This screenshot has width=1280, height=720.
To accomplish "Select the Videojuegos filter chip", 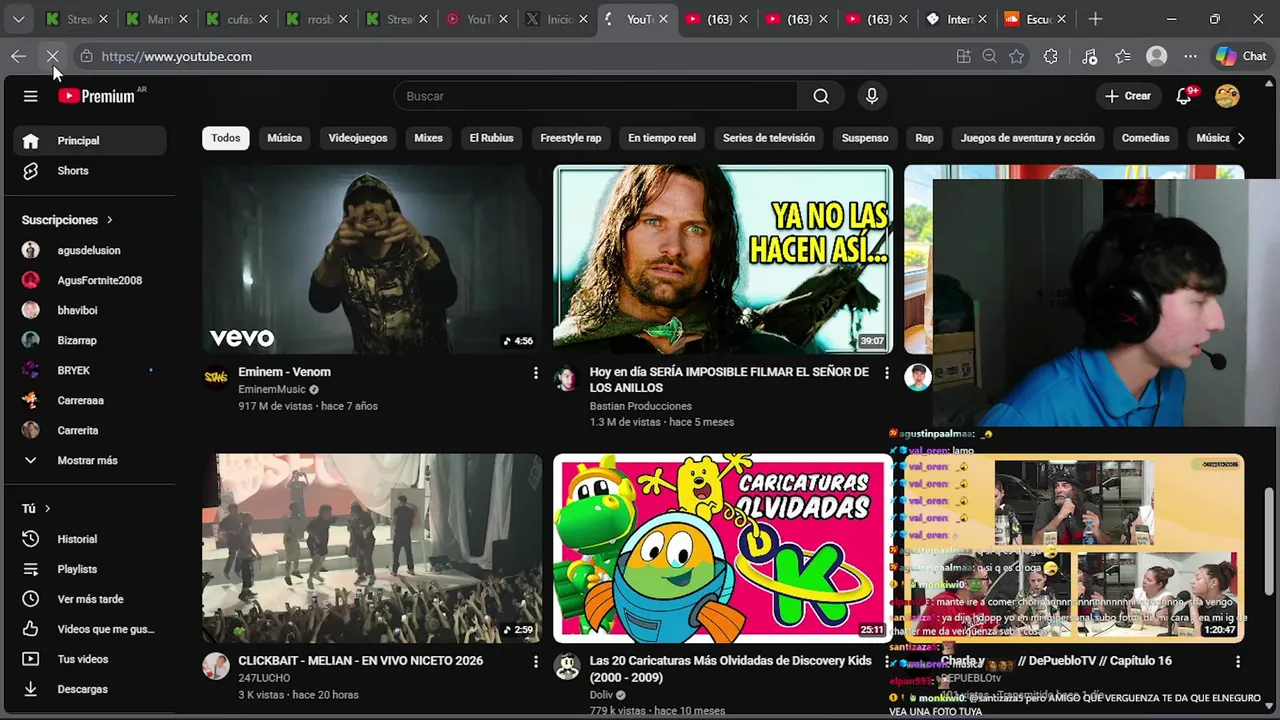I will coord(358,138).
